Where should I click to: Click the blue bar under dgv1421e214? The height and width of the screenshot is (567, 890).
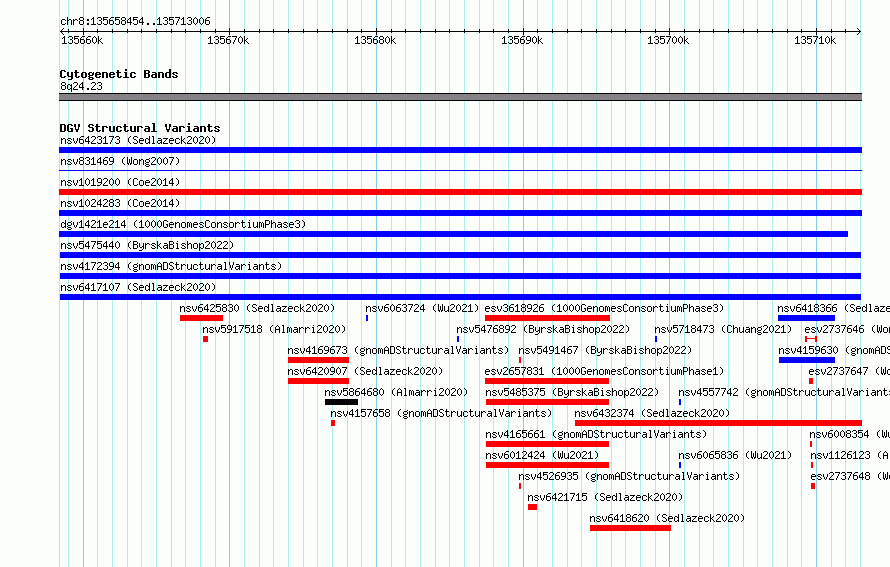point(454,234)
